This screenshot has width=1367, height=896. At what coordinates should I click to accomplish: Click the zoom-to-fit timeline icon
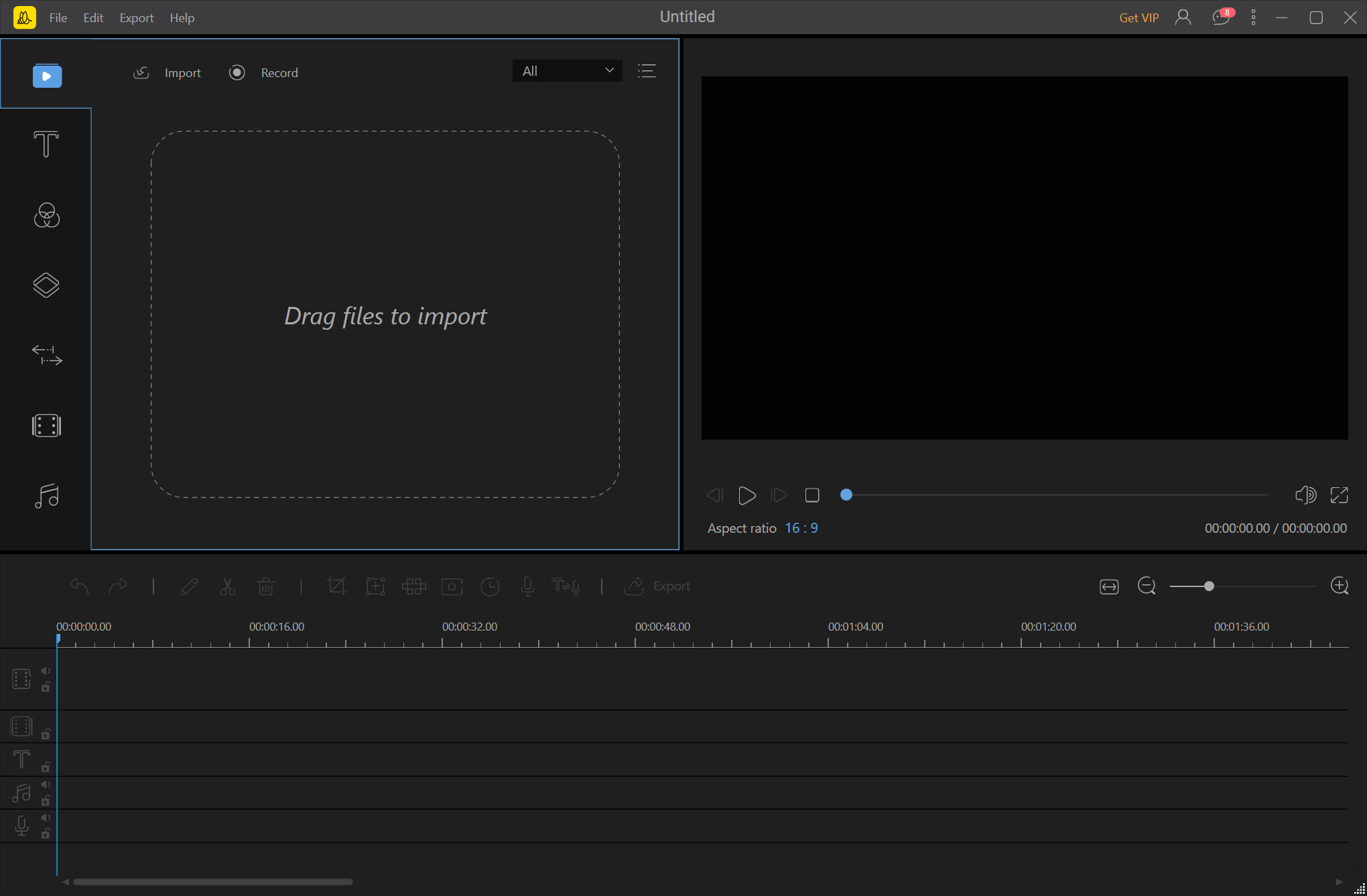1109,586
